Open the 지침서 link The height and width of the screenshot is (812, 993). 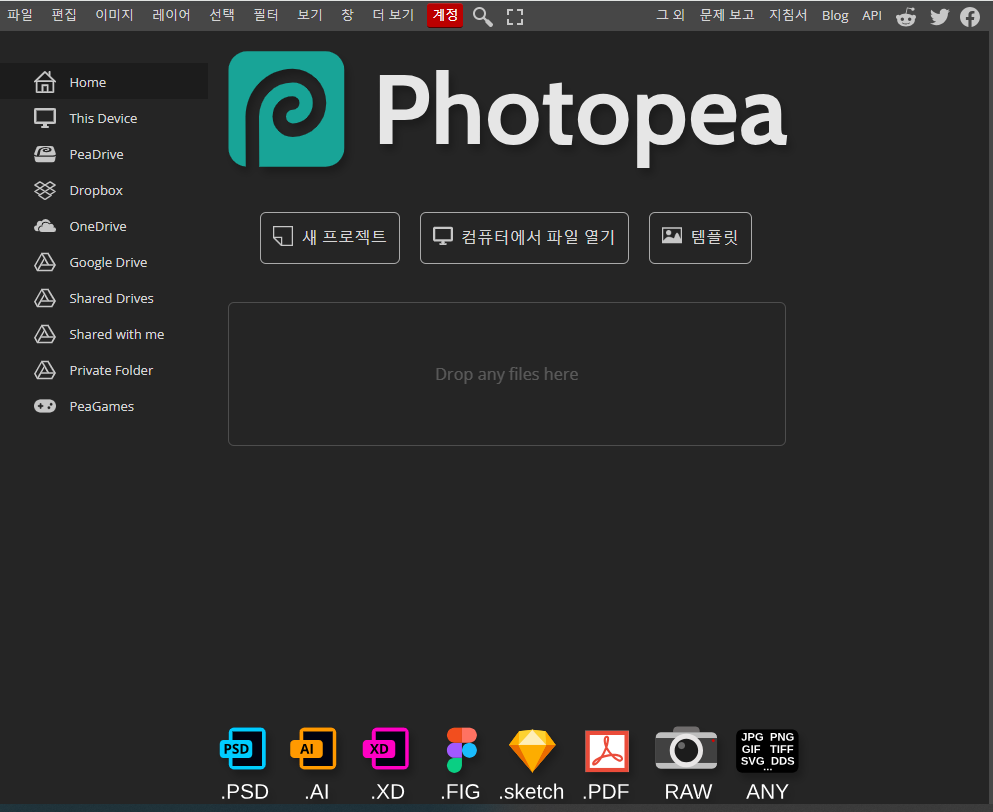click(788, 15)
